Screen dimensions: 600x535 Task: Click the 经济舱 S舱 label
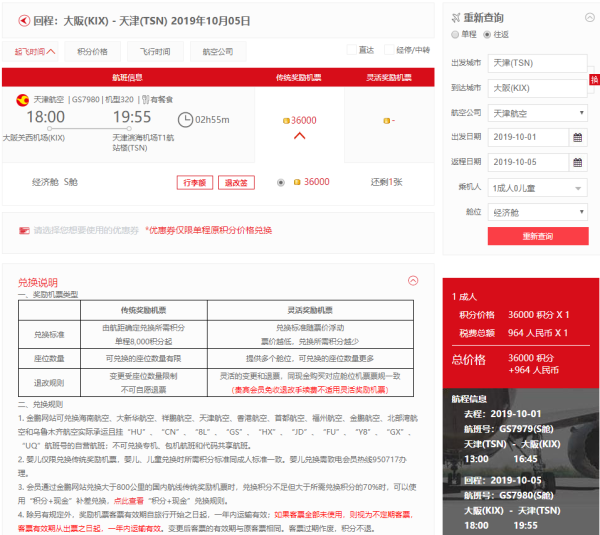coord(55,182)
